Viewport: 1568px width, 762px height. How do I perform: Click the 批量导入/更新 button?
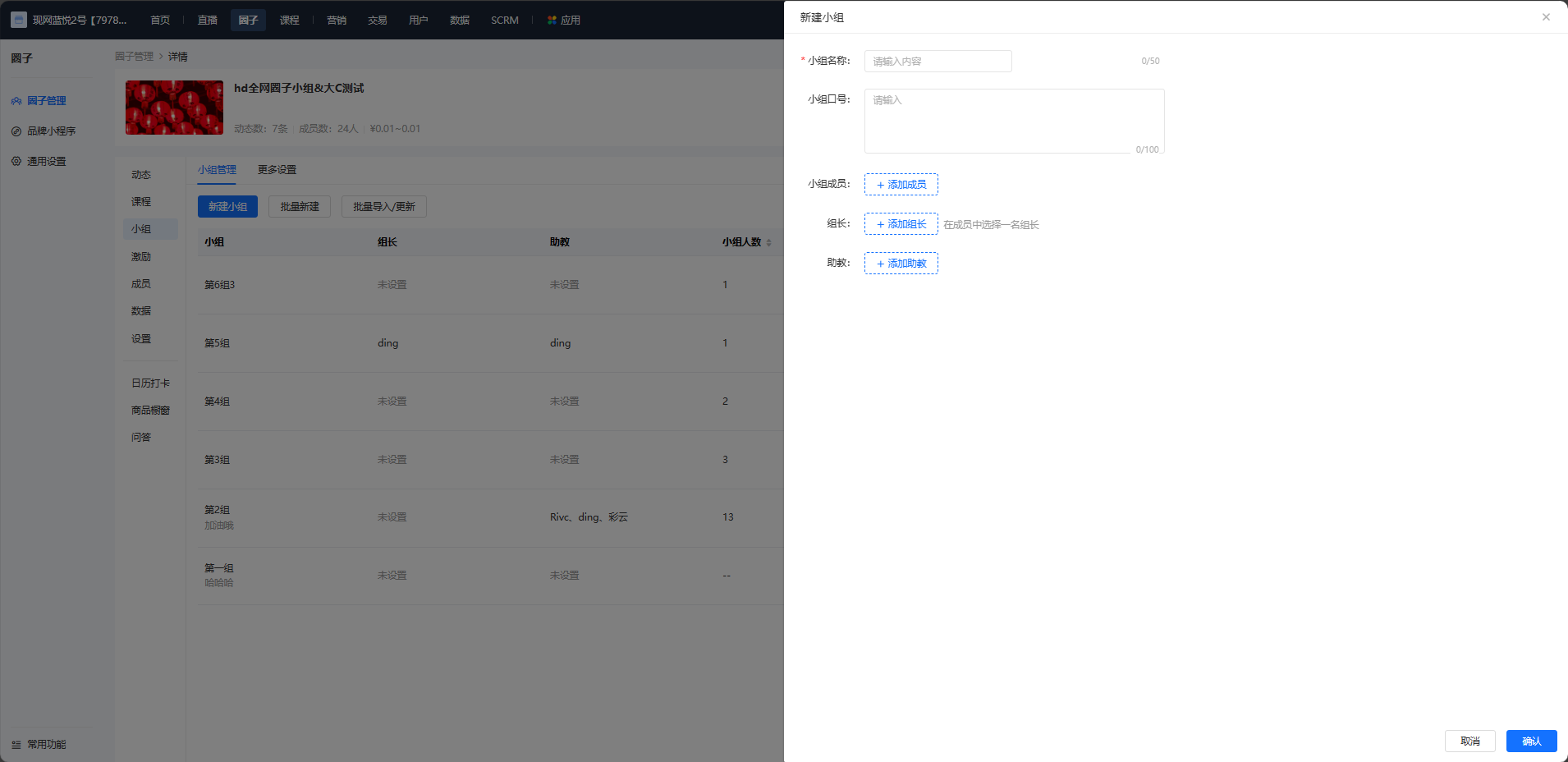384,207
